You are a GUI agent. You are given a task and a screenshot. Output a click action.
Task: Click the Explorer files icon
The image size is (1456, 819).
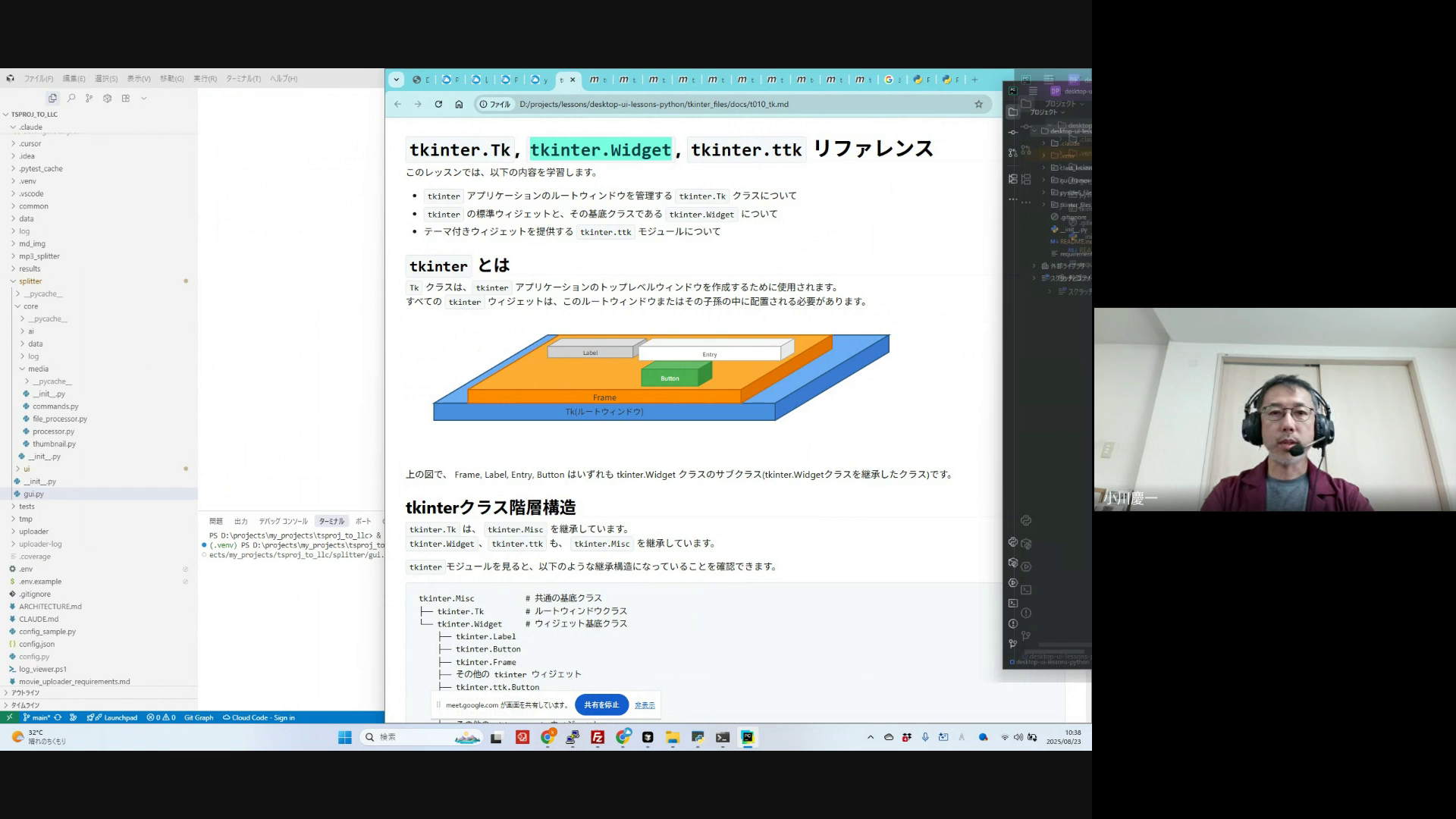tap(52, 98)
